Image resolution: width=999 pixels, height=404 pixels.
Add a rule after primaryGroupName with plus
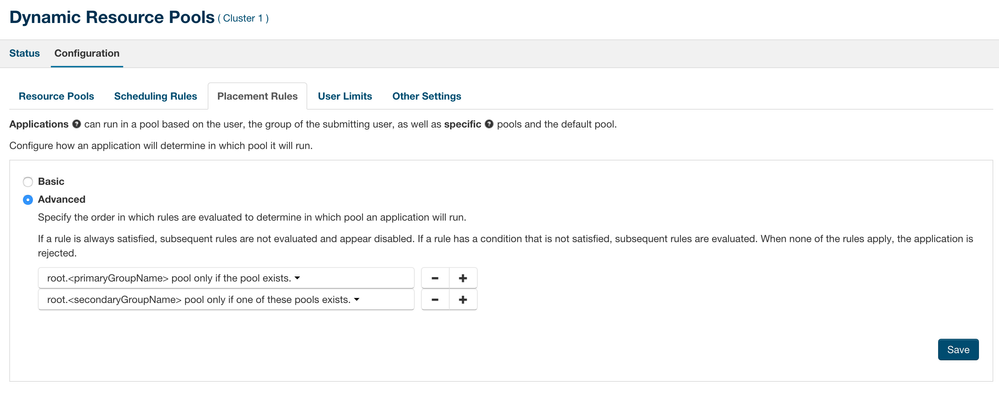coord(463,278)
